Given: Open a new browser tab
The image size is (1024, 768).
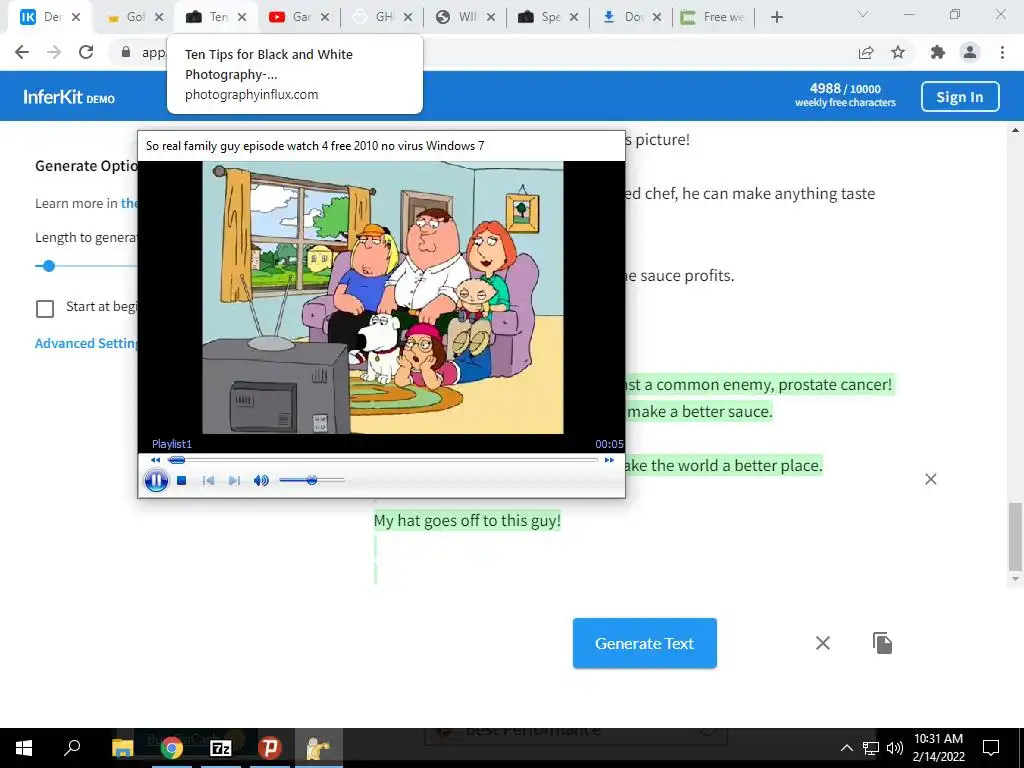Looking at the screenshot, I should click(776, 18).
